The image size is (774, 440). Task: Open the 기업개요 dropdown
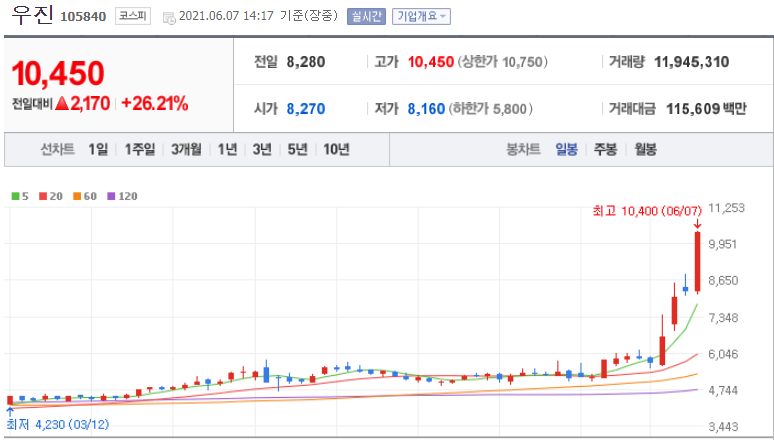[422, 16]
